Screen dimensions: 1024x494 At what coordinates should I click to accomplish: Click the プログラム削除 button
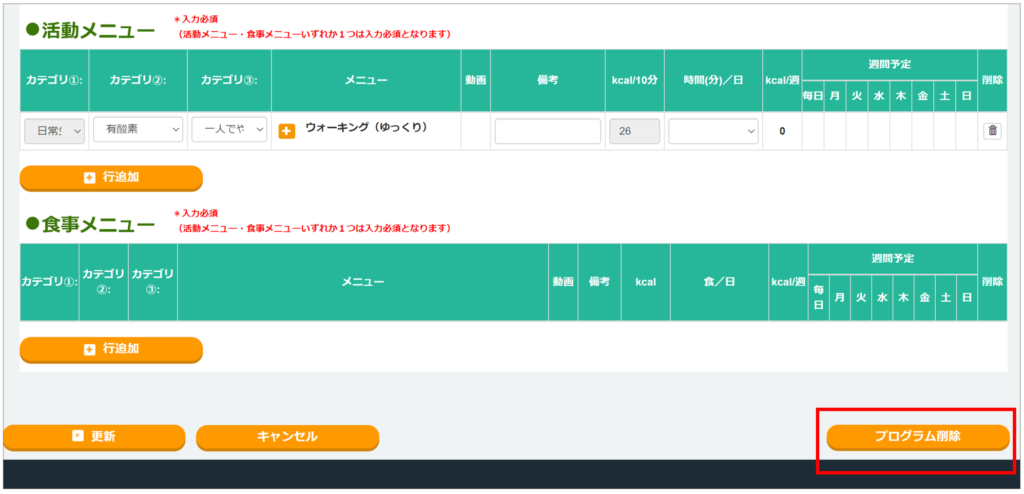[917, 437]
